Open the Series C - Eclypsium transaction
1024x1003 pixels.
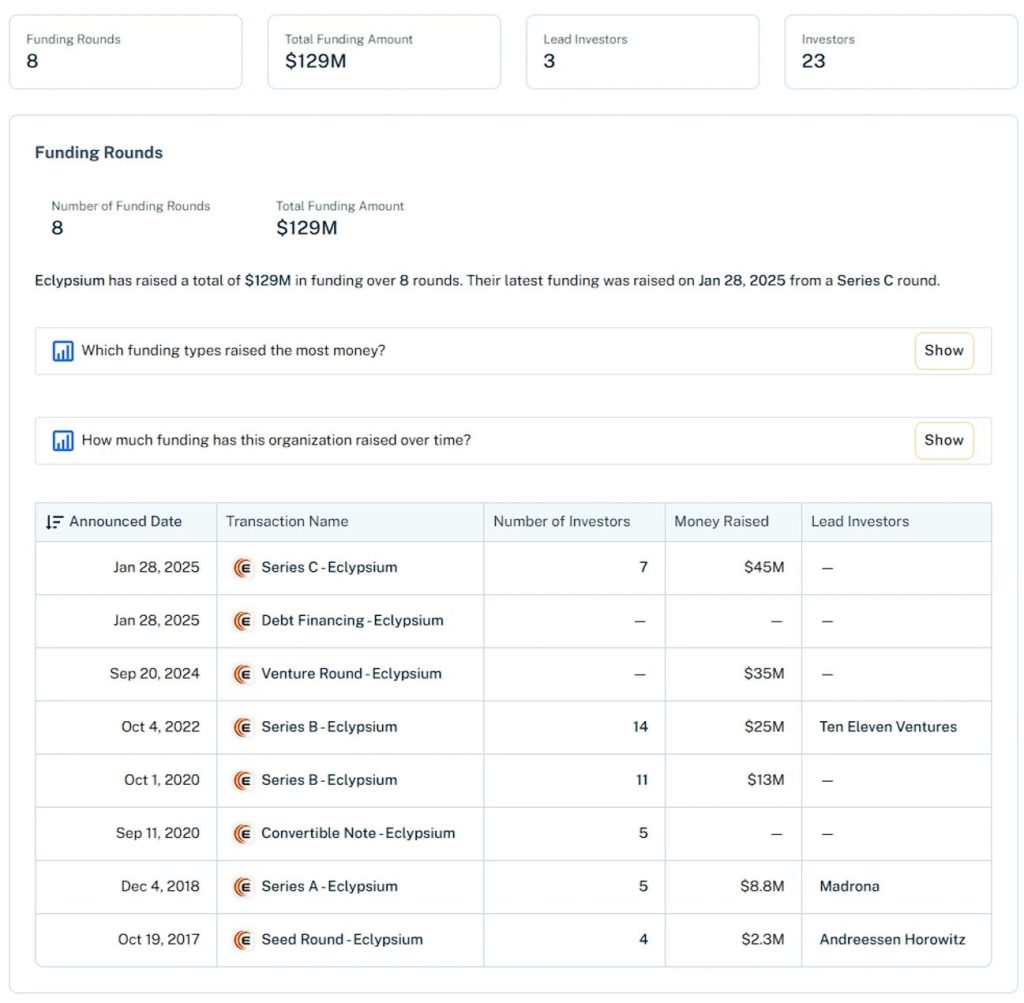(x=329, y=567)
